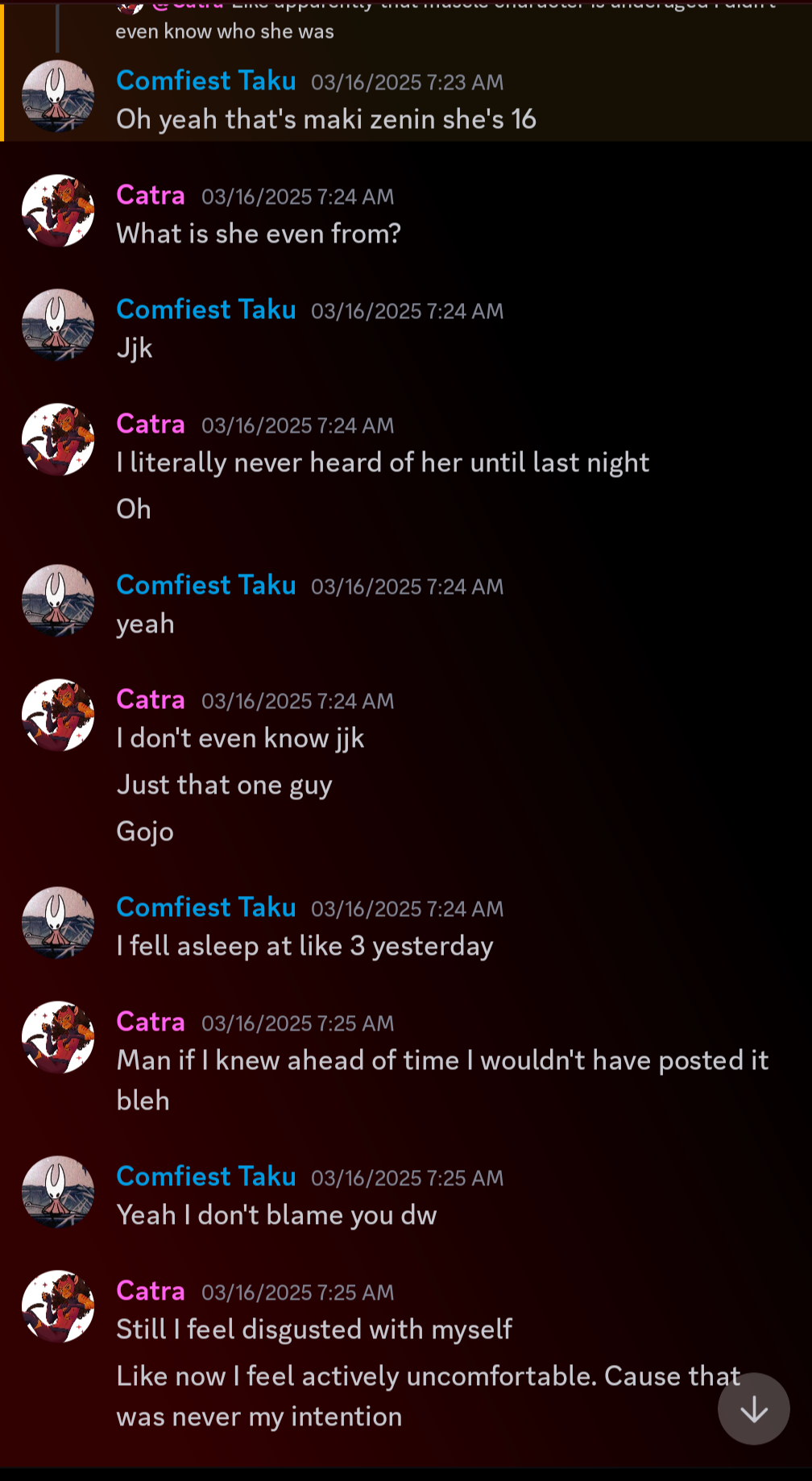
Task: Tap Comfiest Taku's avatar beside the "Jjk" message
Action: tap(58, 325)
